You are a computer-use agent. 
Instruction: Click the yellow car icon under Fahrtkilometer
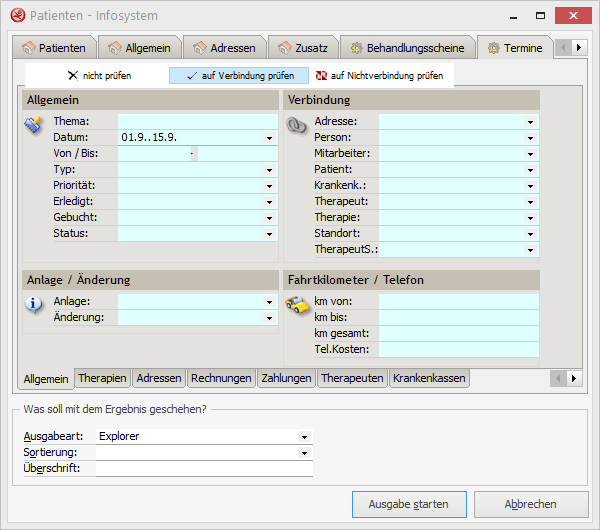click(x=296, y=304)
